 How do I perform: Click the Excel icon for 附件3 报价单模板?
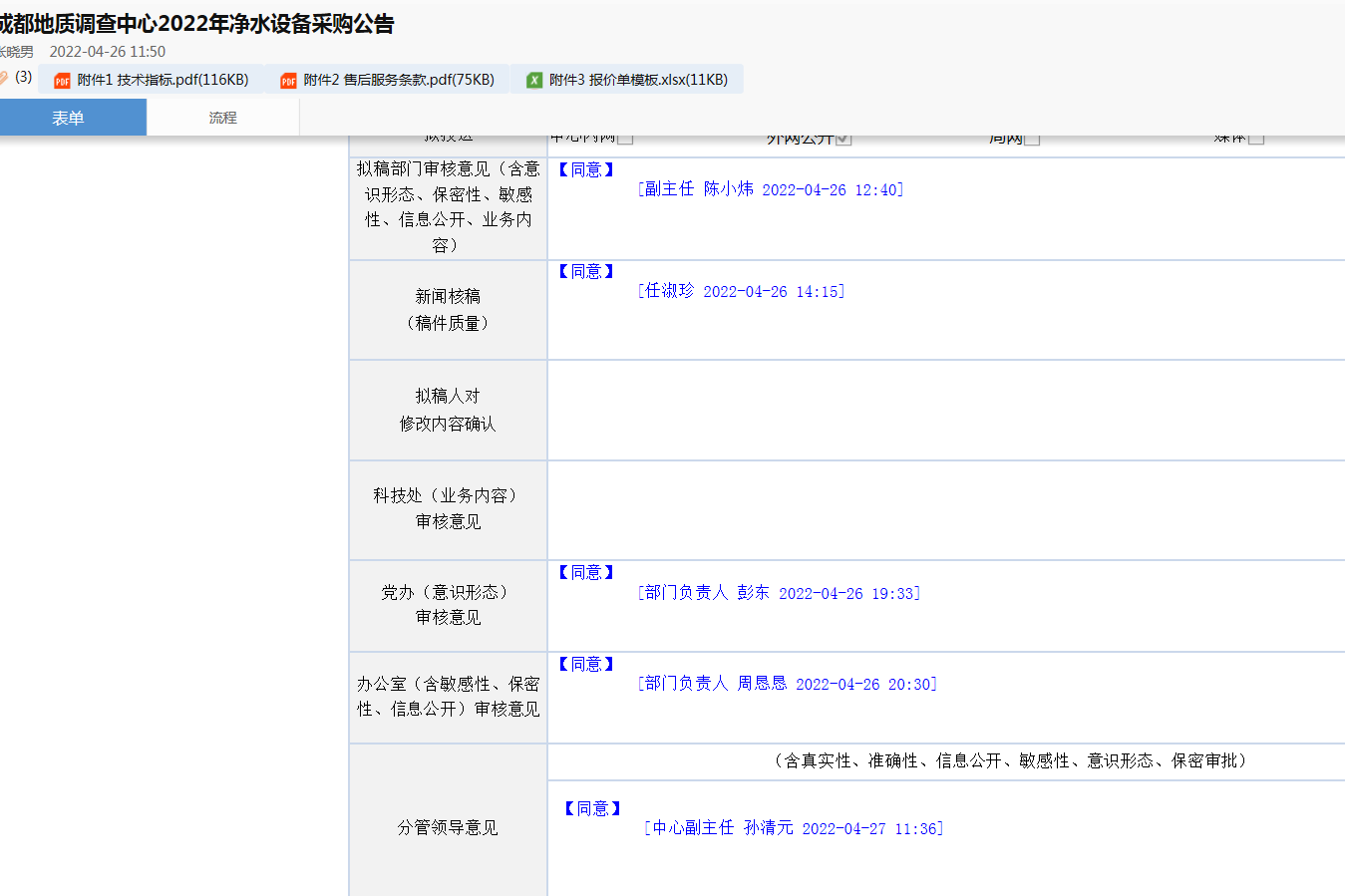point(534,81)
